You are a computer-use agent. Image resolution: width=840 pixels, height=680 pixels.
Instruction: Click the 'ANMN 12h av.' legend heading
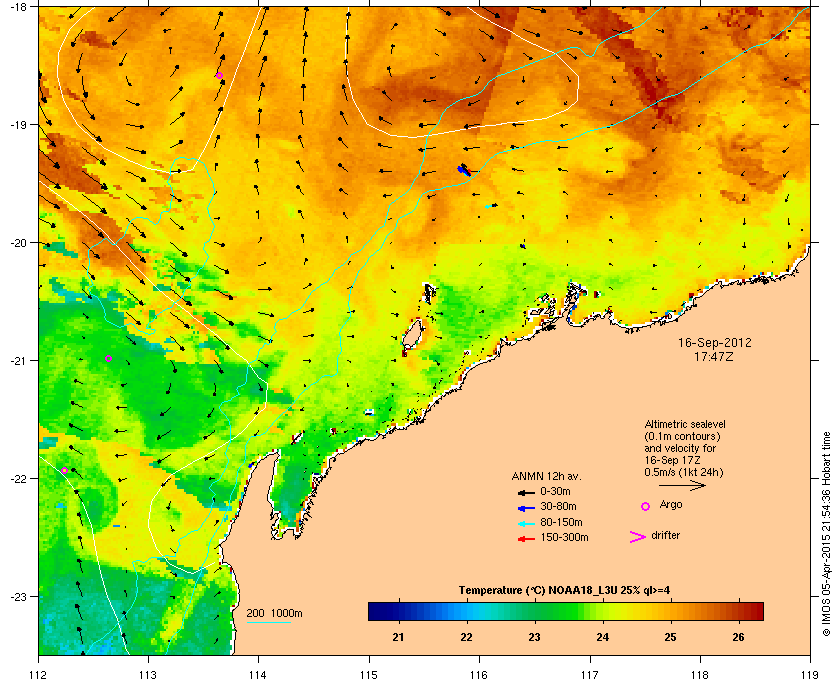[546, 476]
